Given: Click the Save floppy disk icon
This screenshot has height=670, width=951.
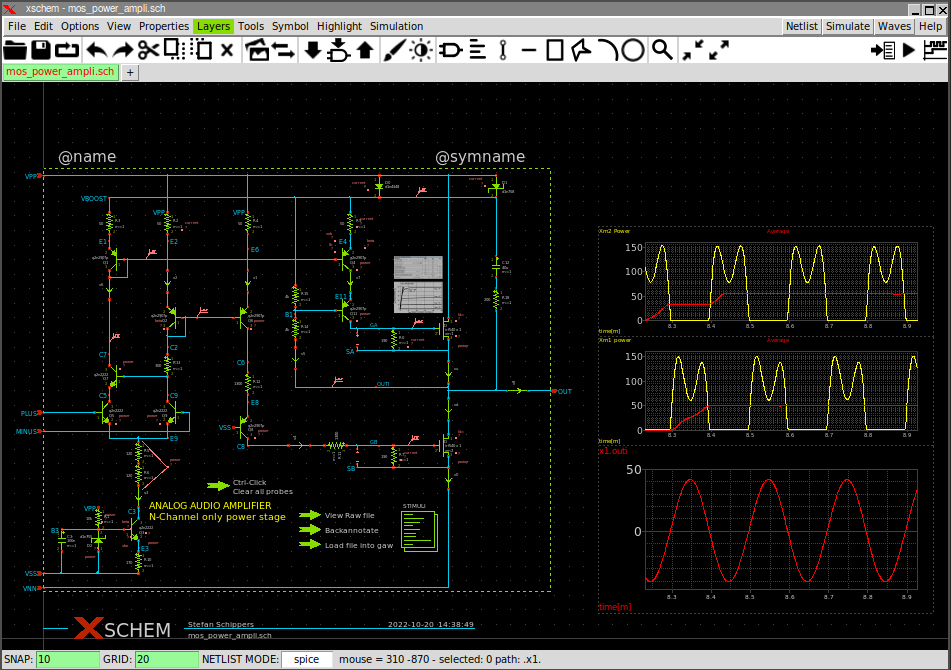Looking at the screenshot, I should pyautogui.click(x=41, y=49).
